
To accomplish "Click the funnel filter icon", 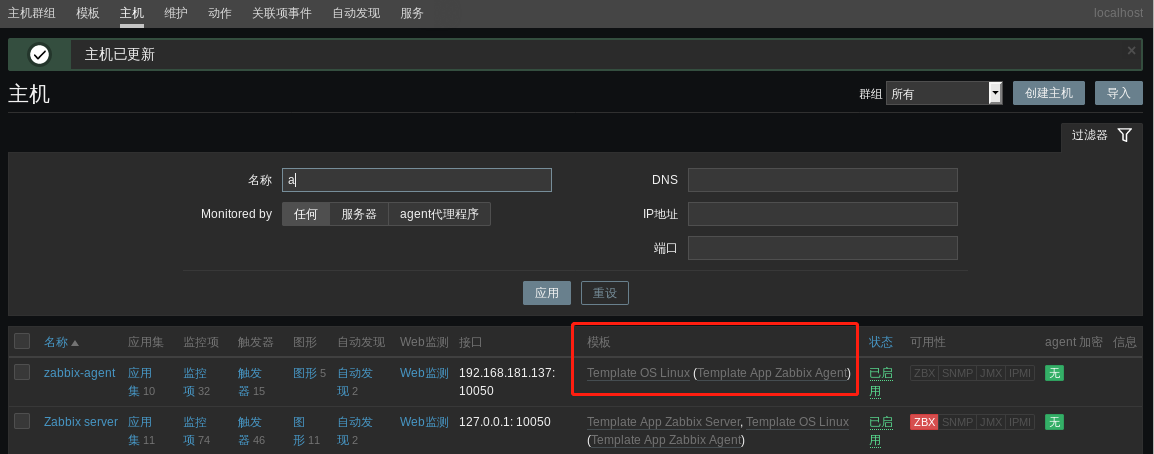I will pos(1124,135).
